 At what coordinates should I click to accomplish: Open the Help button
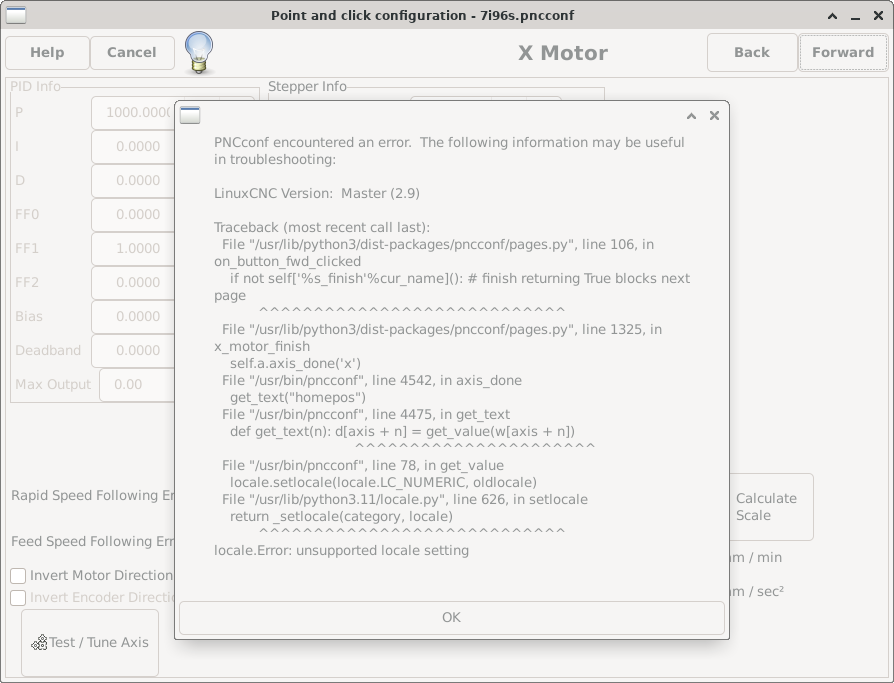[x=47, y=53]
